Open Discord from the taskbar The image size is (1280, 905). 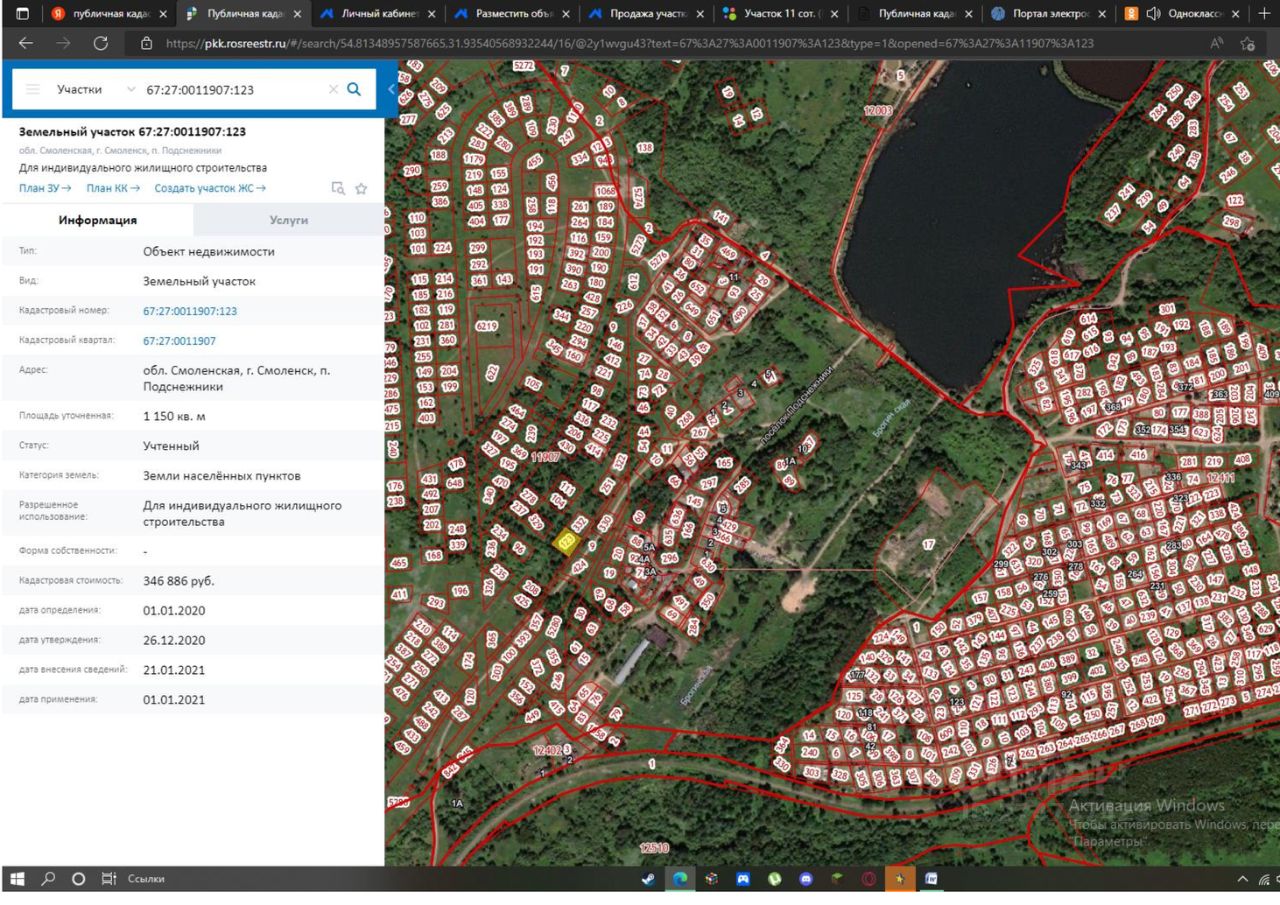click(806, 879)
